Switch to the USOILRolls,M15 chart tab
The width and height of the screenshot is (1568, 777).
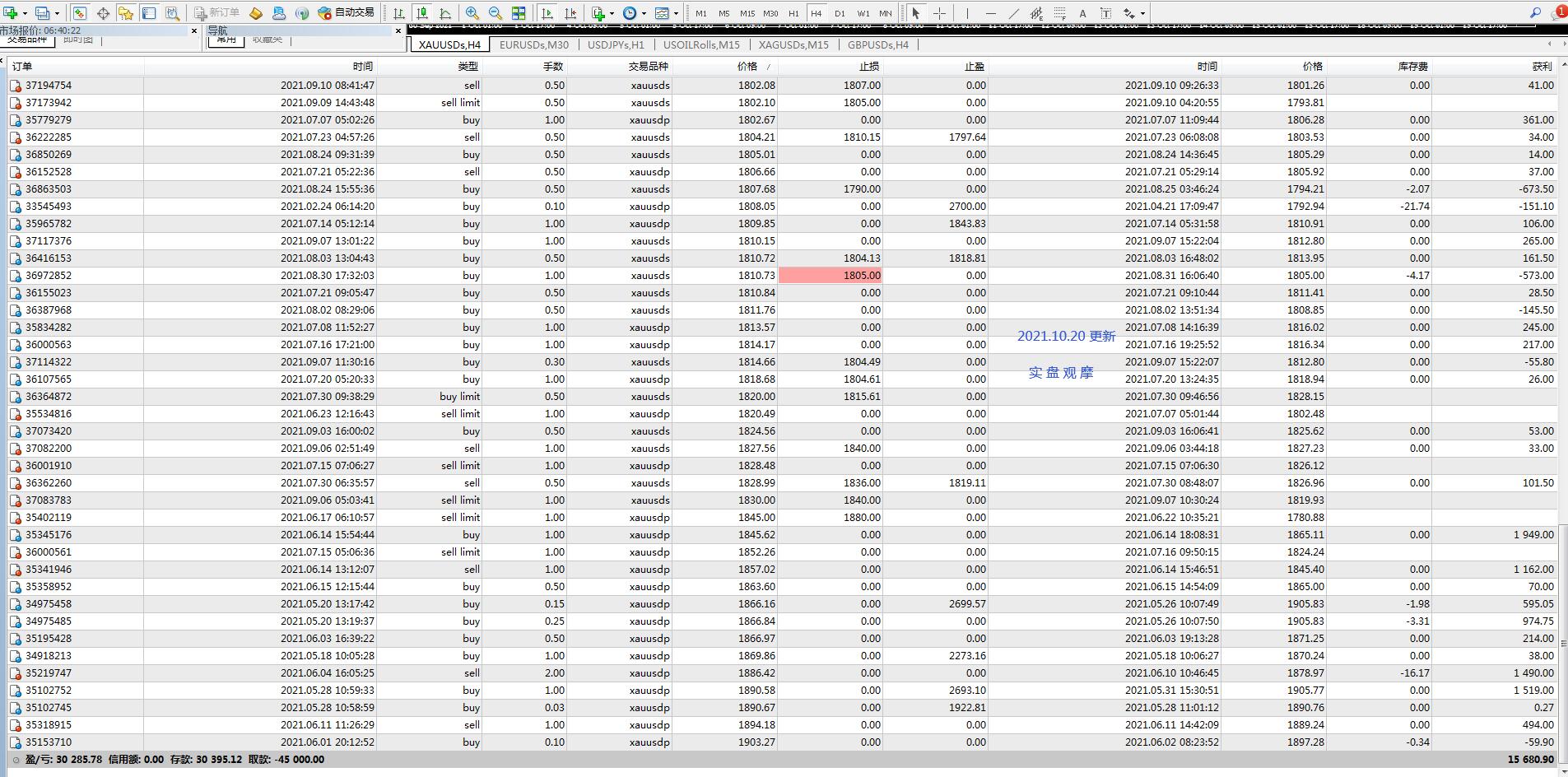[x=701, y=44]
